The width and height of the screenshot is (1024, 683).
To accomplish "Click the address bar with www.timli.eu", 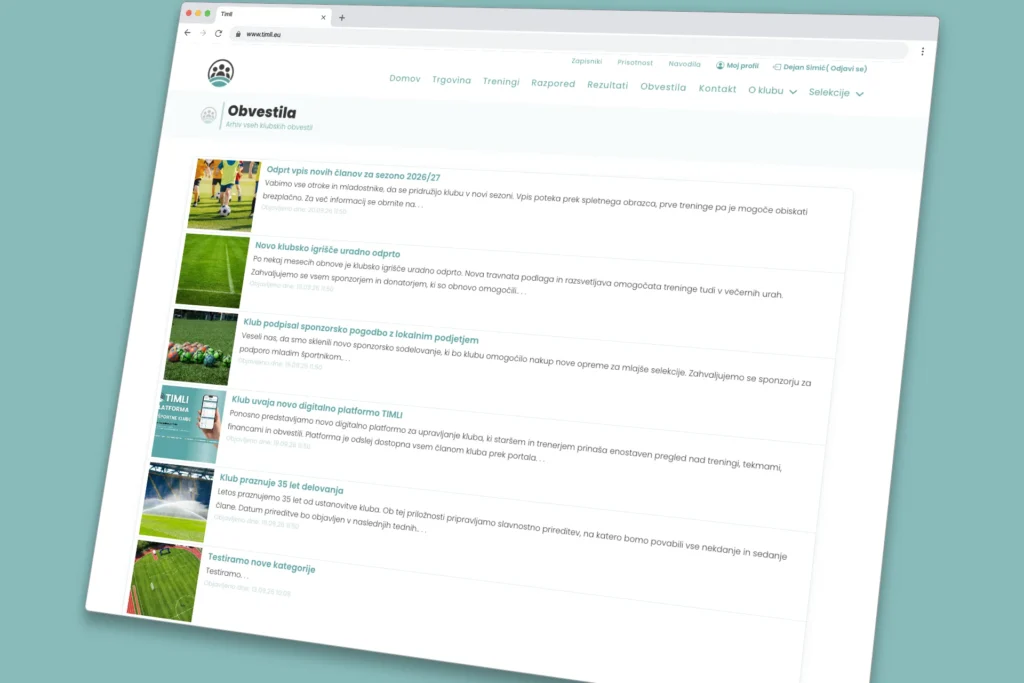I will coord(568,40).
